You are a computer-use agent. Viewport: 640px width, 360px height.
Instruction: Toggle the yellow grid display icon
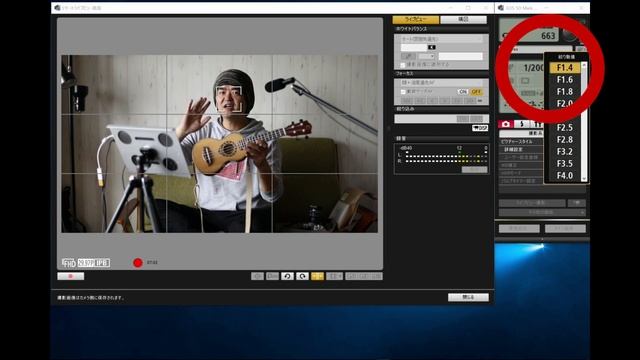click(318, 276)
